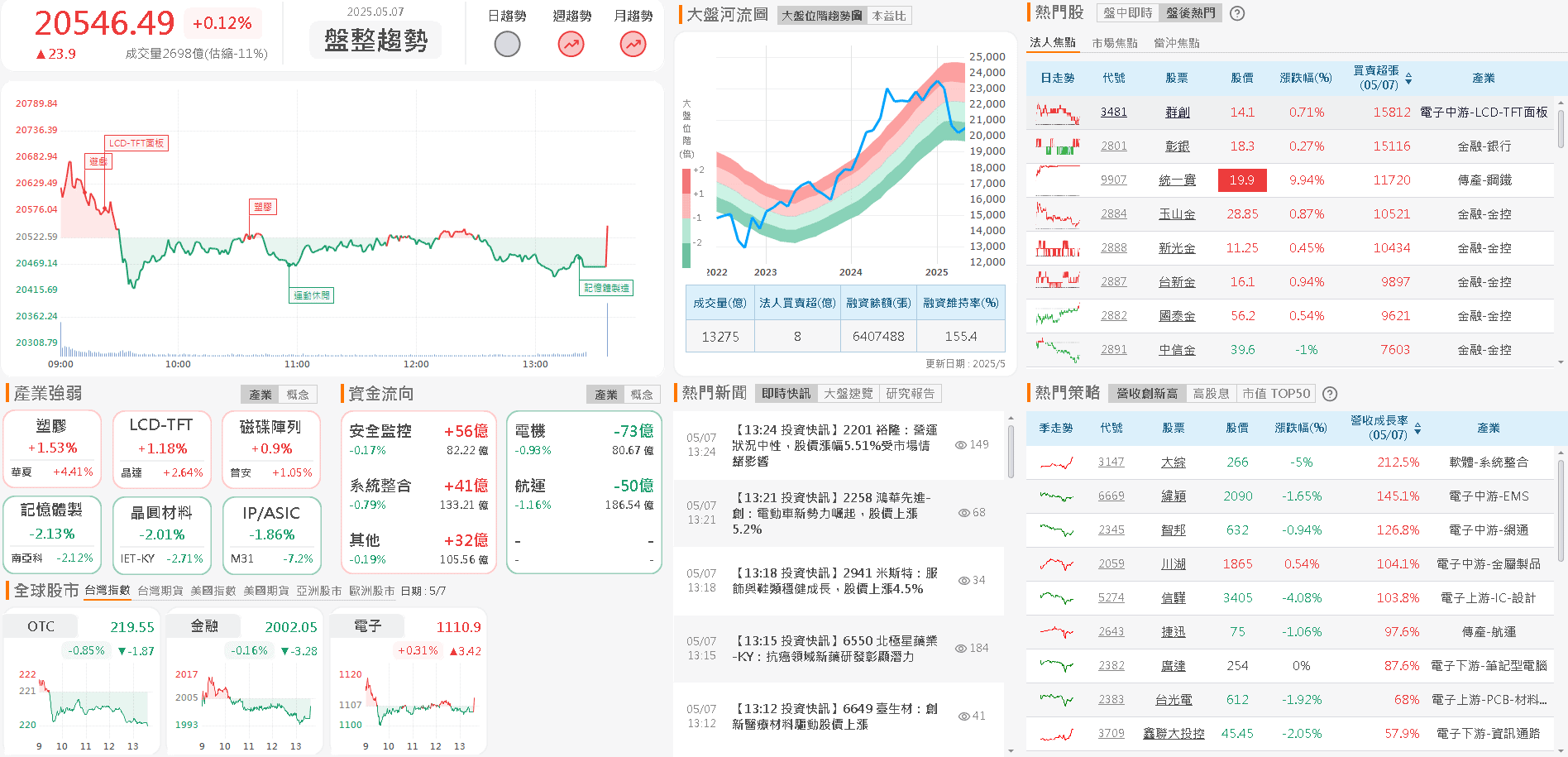The image size is (1568, 757).
Task: Click the 運動休閒 chart marker label
Action: (x=312, y=295)
